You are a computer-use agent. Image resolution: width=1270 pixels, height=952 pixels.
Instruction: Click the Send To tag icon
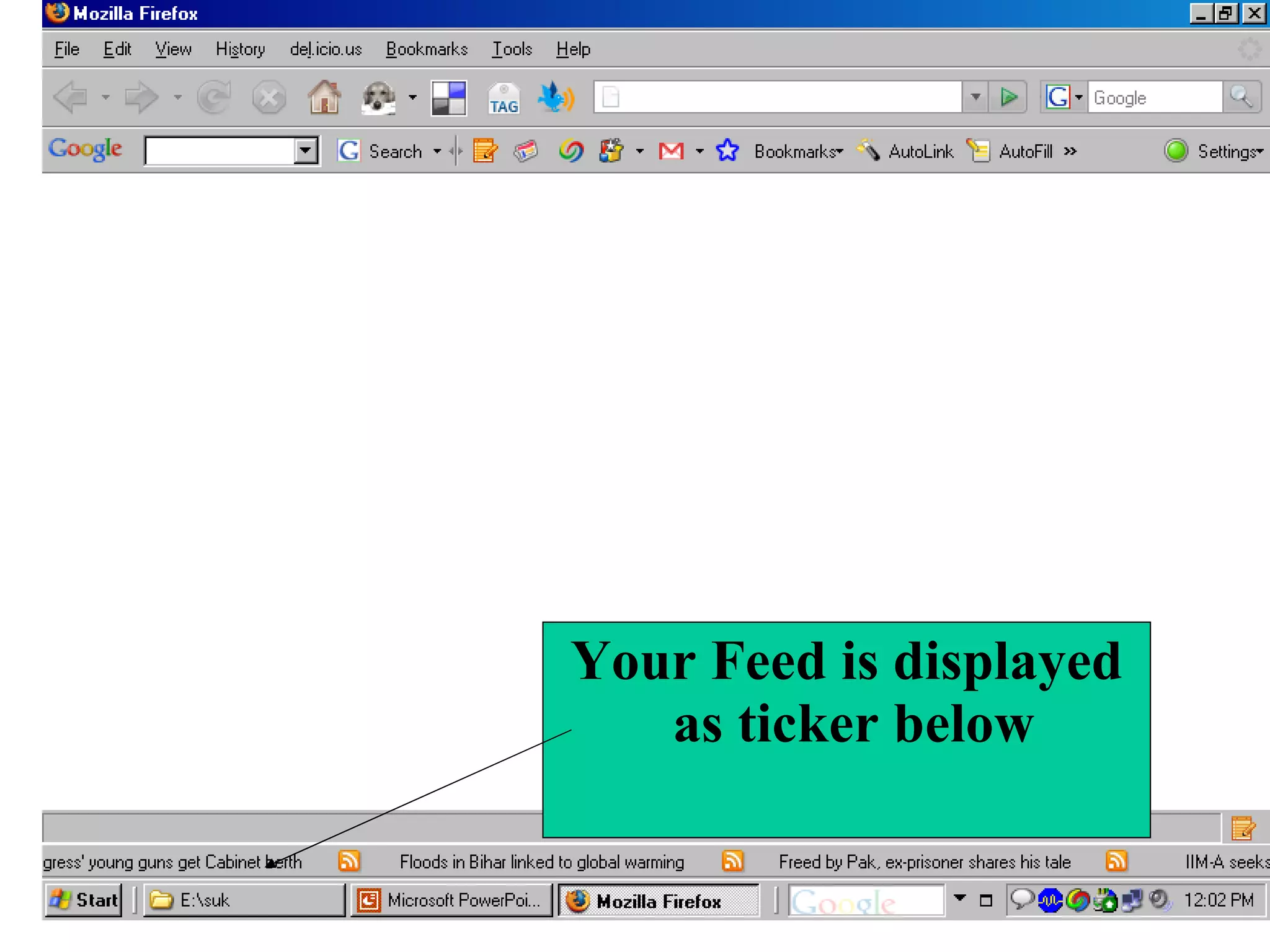pyautogui.click(x=526, y=151)
